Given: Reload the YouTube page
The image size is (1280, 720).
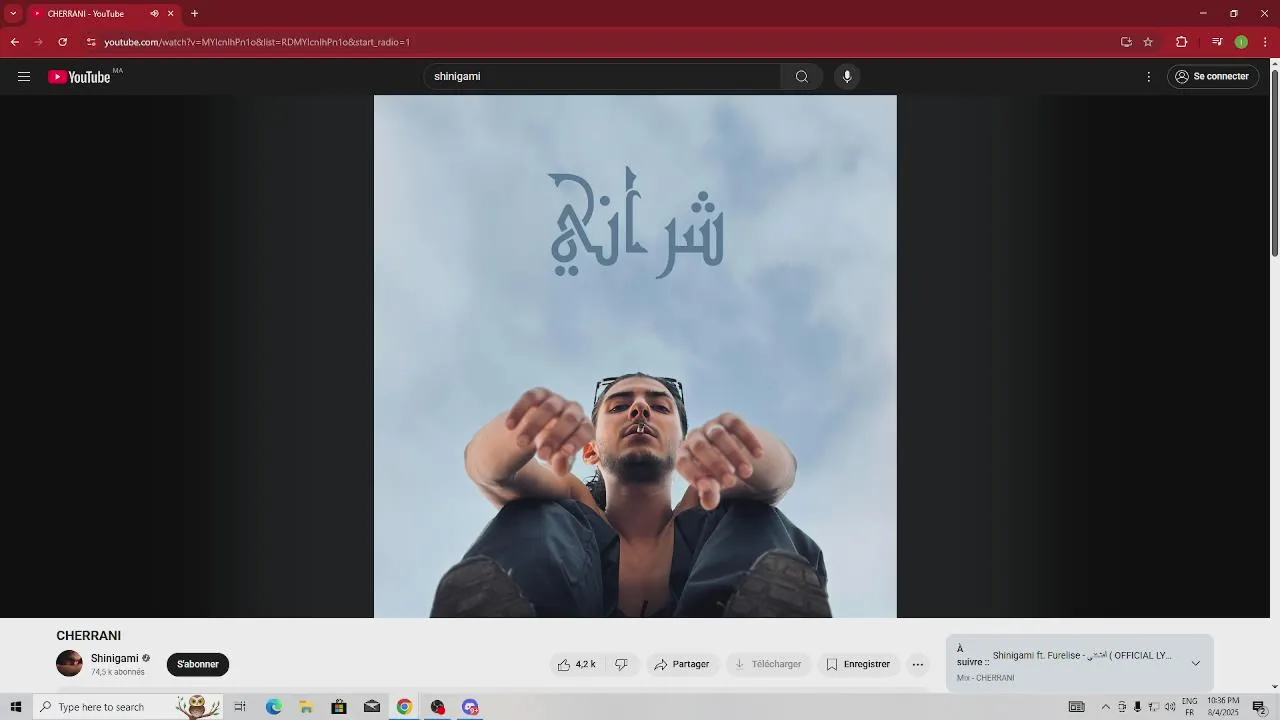Looking at the screenshot, I should pos(63,42).
